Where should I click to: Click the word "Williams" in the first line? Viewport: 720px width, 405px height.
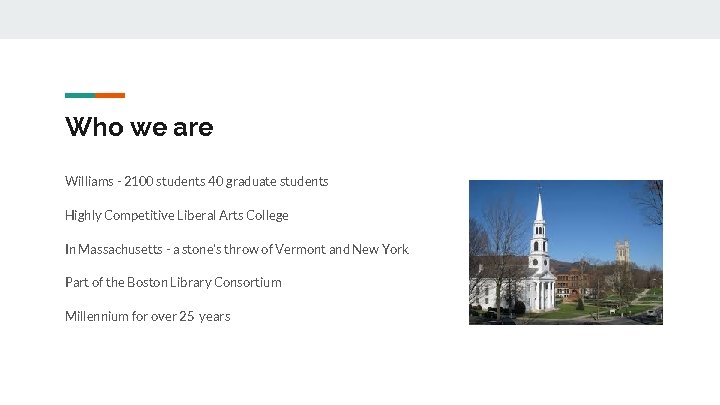pyautogui.click(x=88, y=182)
